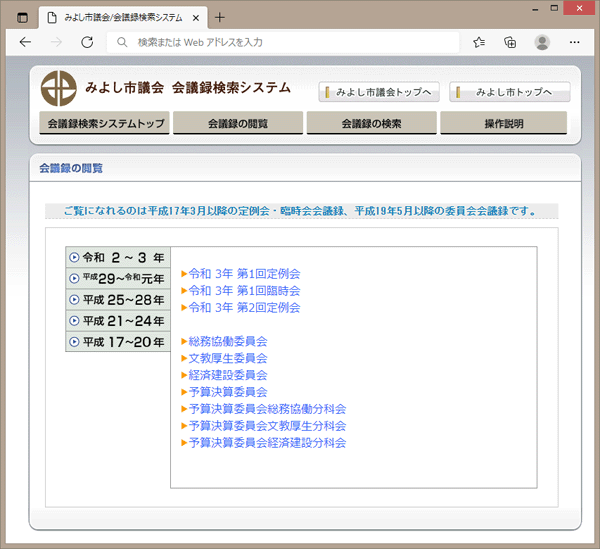Focus the address bar input
The image size is (600, 549).
click(x=283, y=42)
